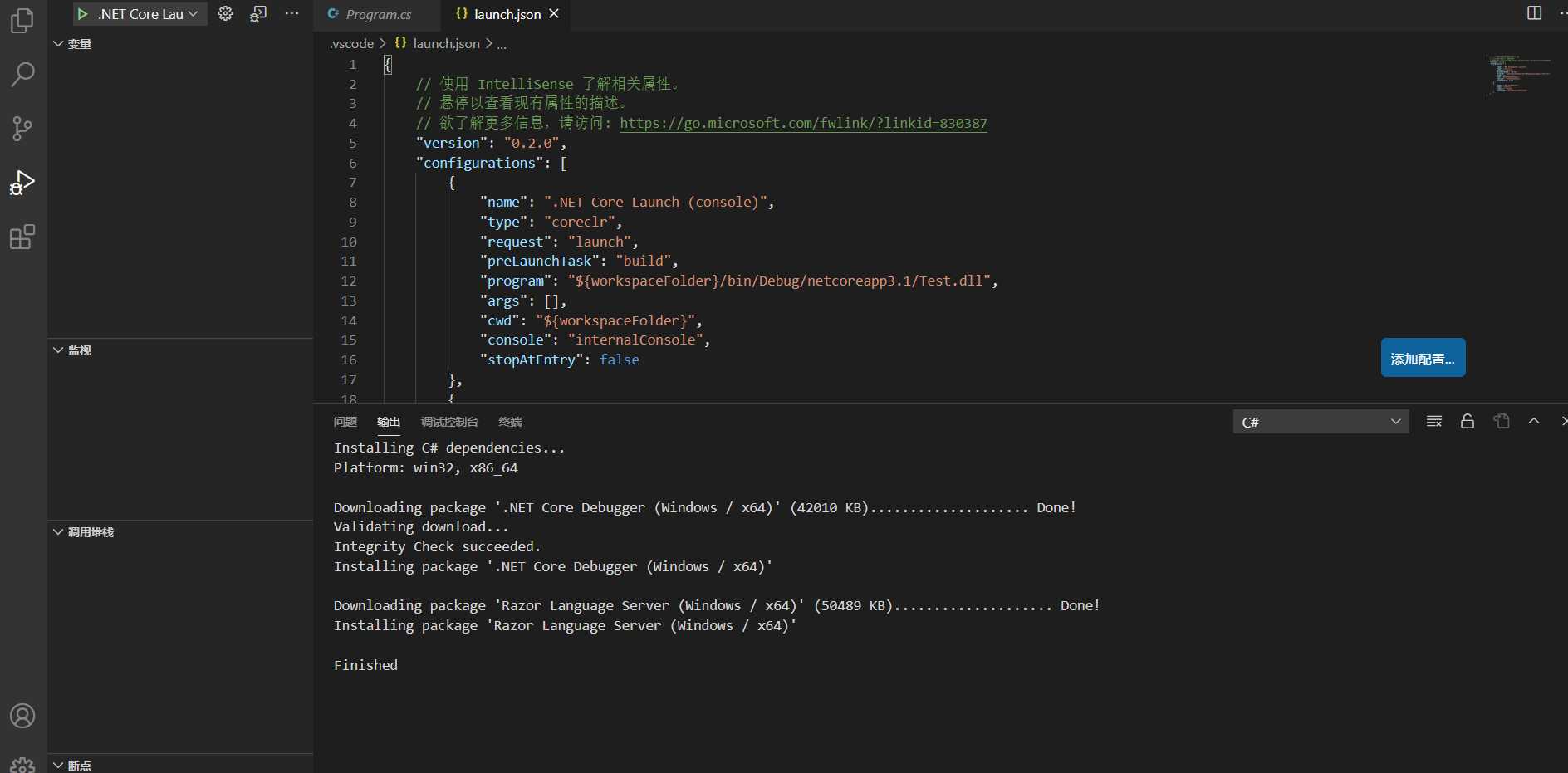This screenshot has height=773, width=1568.
Task: Click line number 12 in the gutter
Action: pos(349,281)
